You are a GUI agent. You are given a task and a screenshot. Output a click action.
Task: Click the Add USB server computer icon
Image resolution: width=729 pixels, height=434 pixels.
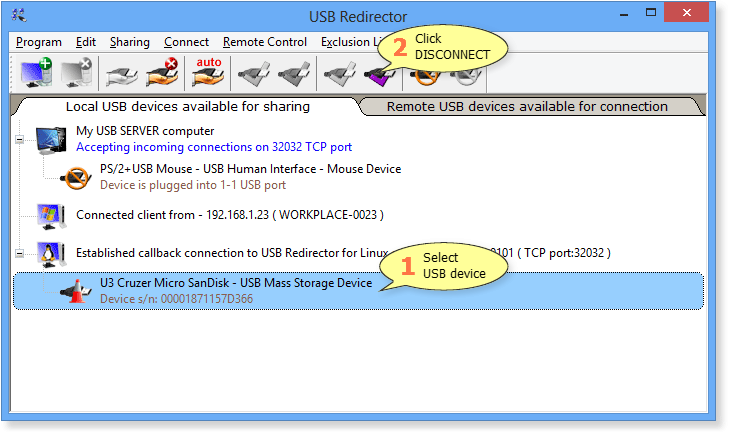pos(36,73)
